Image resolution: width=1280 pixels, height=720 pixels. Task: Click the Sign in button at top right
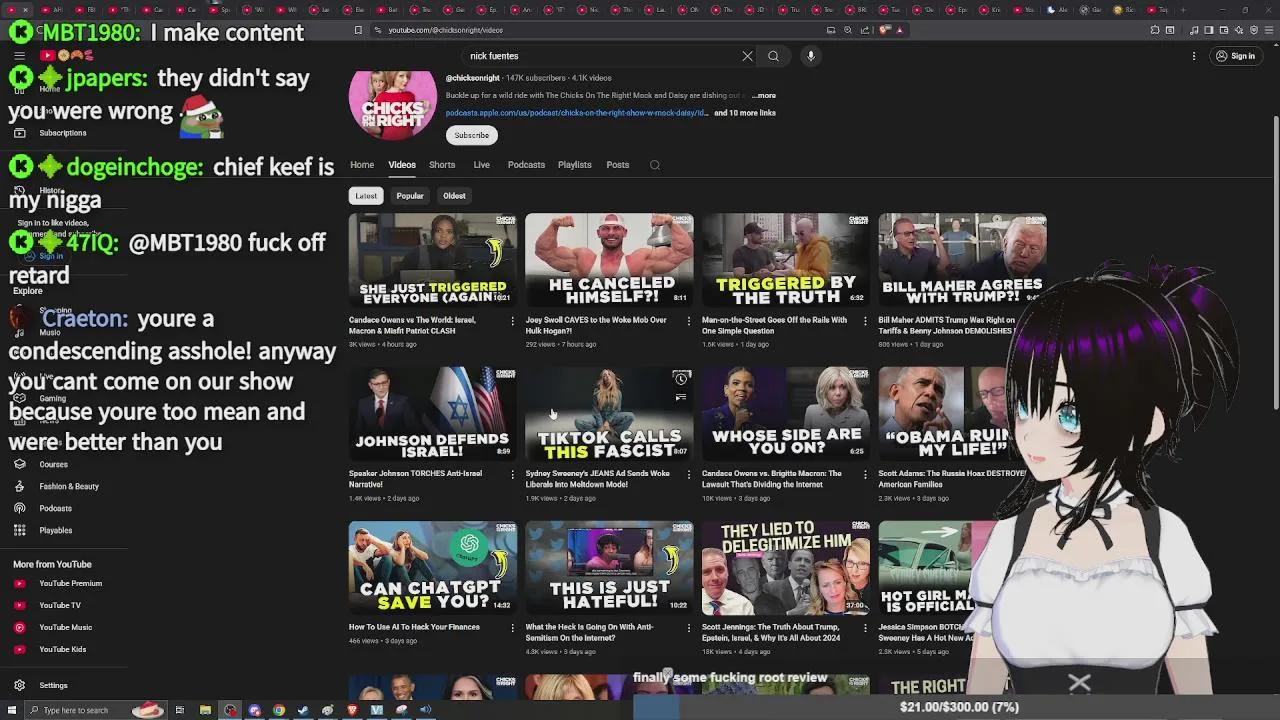(1236, 56)
